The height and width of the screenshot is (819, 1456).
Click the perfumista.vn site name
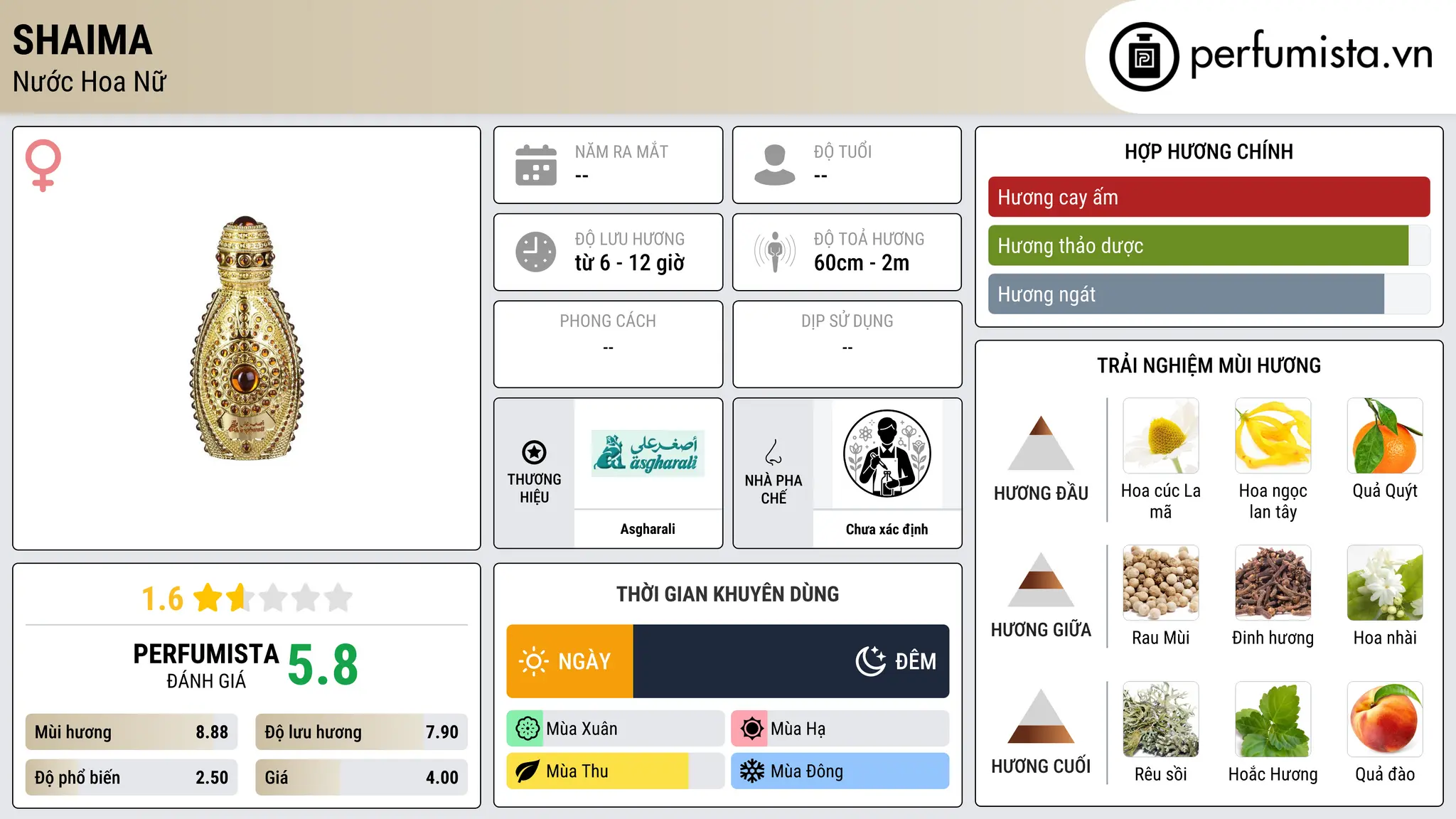[1312, 53]
